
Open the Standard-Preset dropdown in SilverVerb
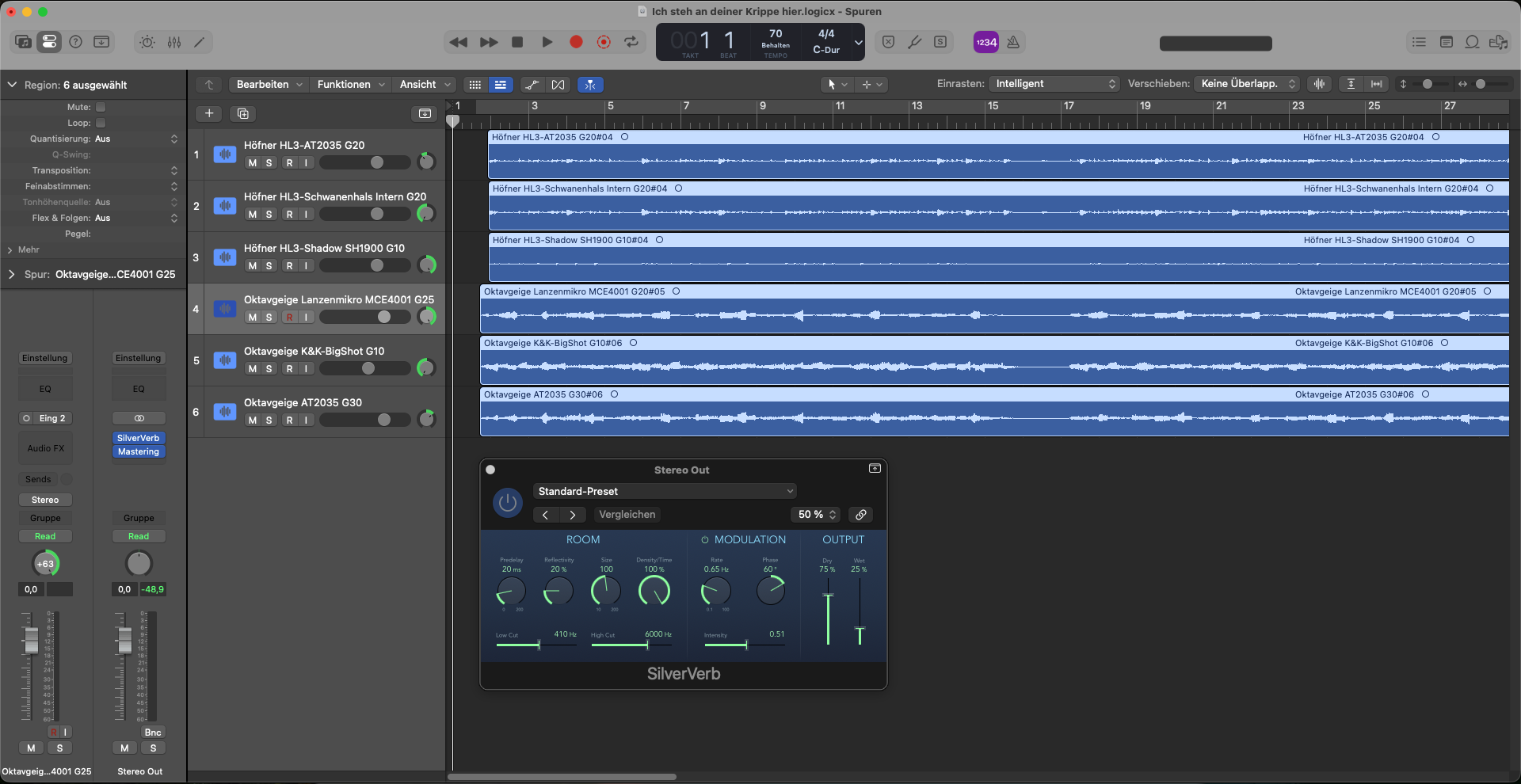pyautogui.click(x=664, y=491)
